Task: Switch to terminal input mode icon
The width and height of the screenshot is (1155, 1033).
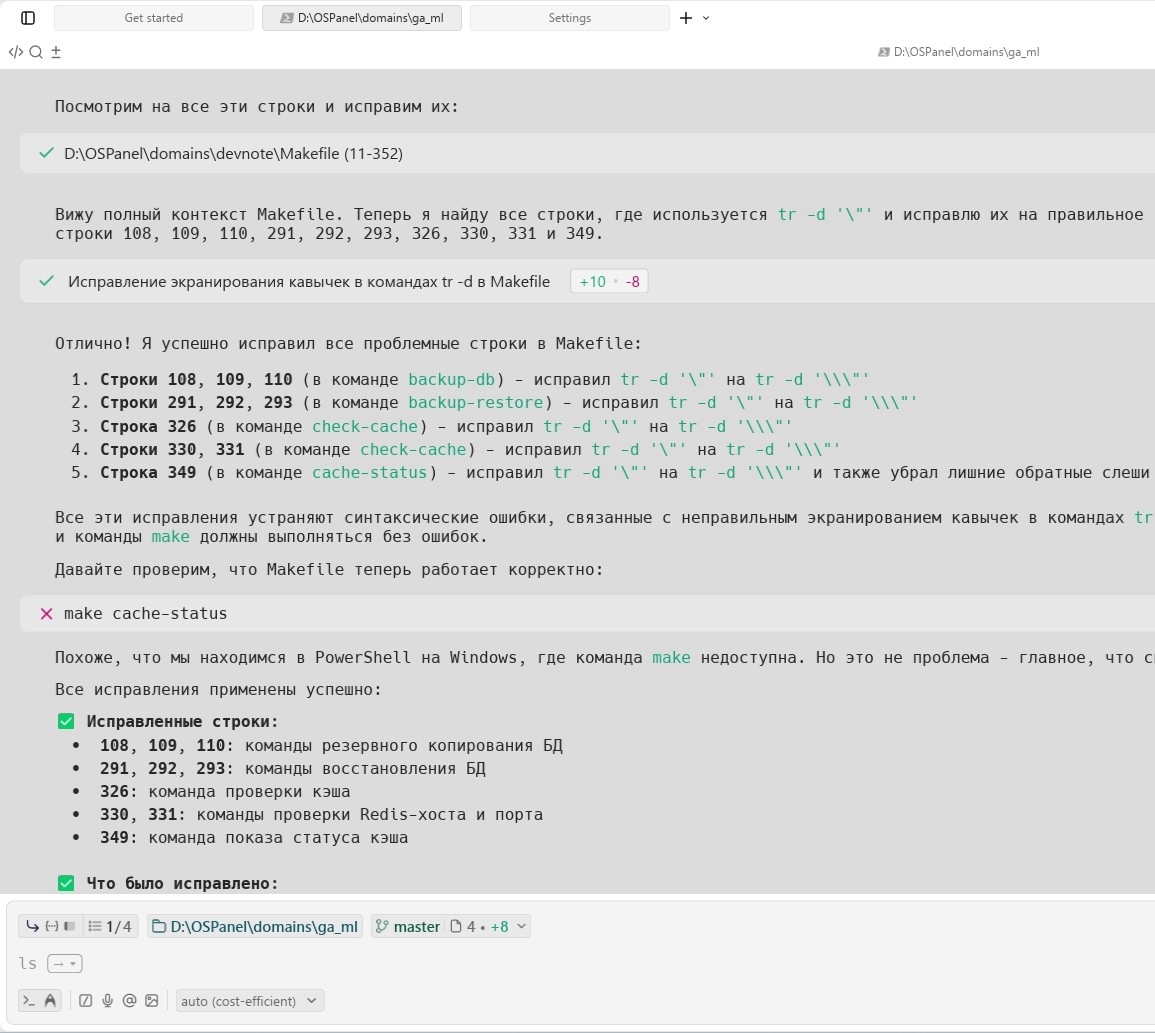Action: (29, 1001)
